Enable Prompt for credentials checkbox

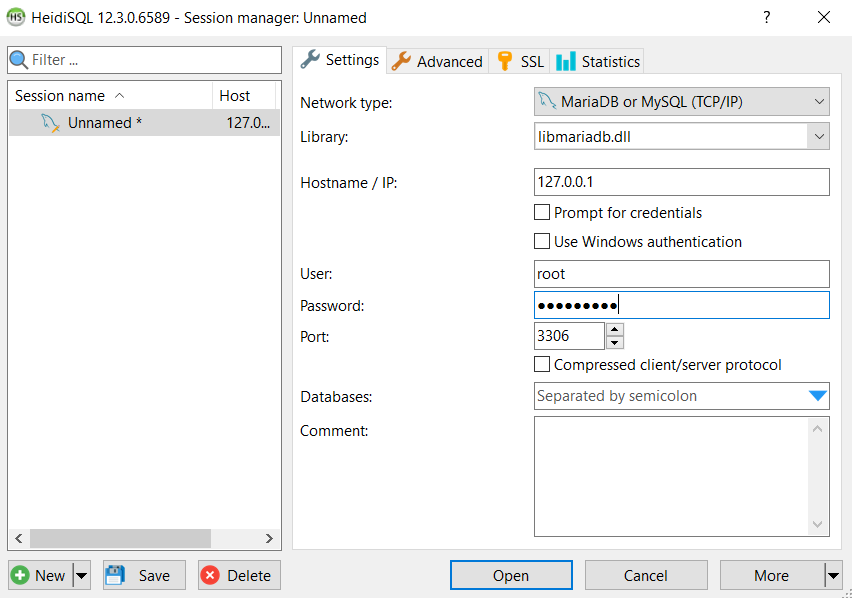[542, 212]
